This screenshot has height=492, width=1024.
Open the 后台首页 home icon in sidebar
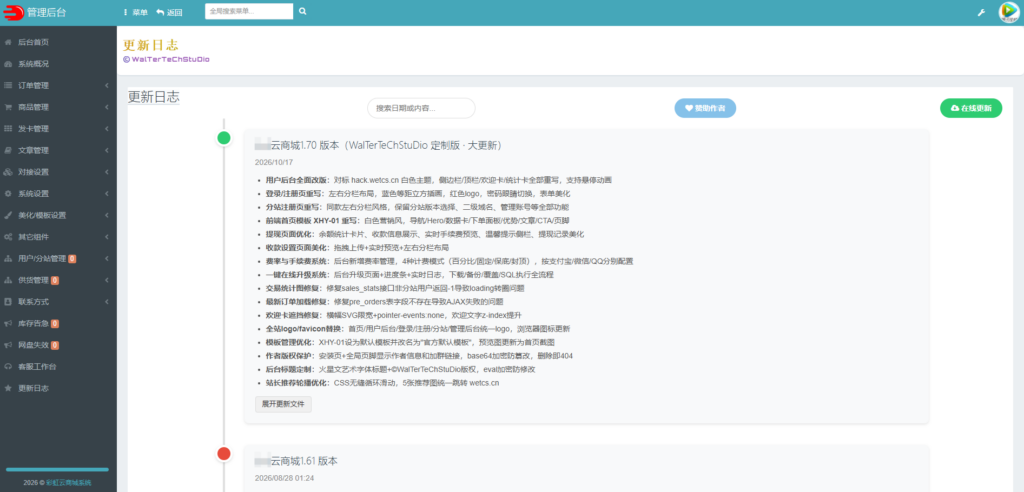(x=8, y=42)
